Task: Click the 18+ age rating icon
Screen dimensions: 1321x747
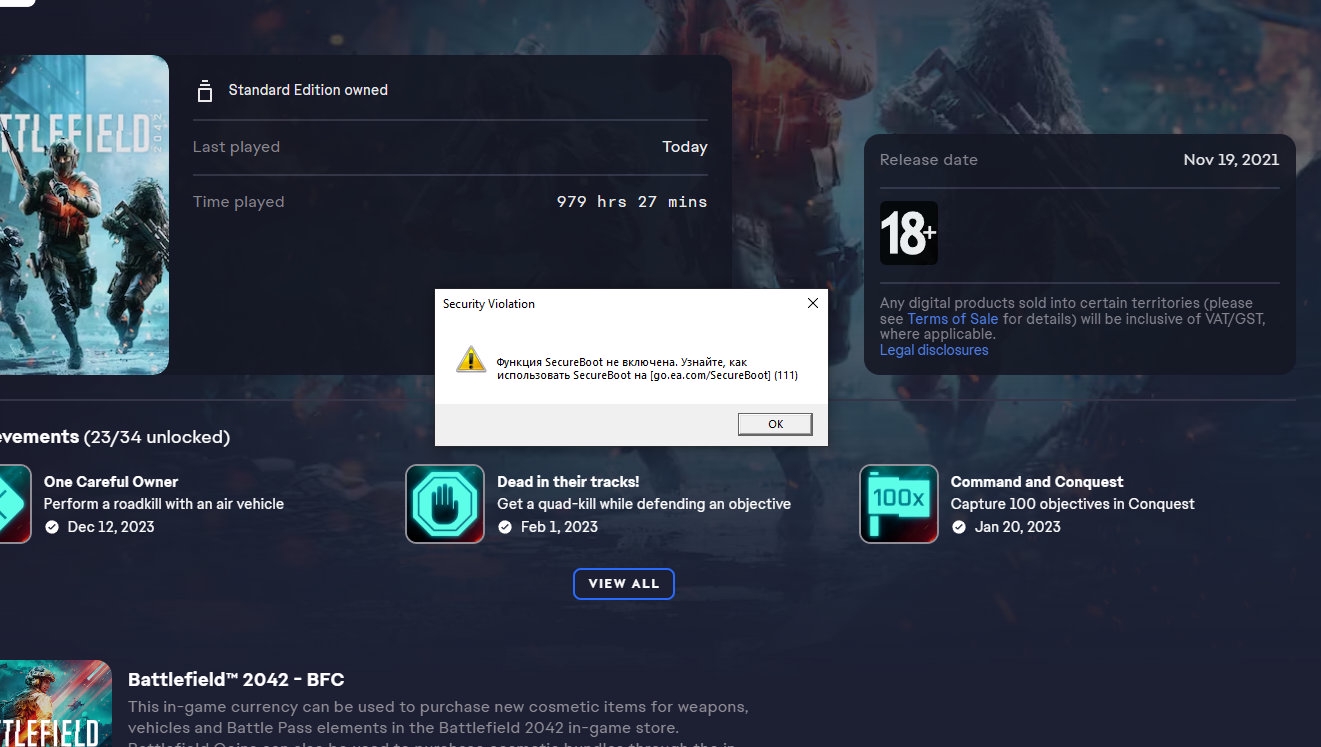Action: [909, 233]
